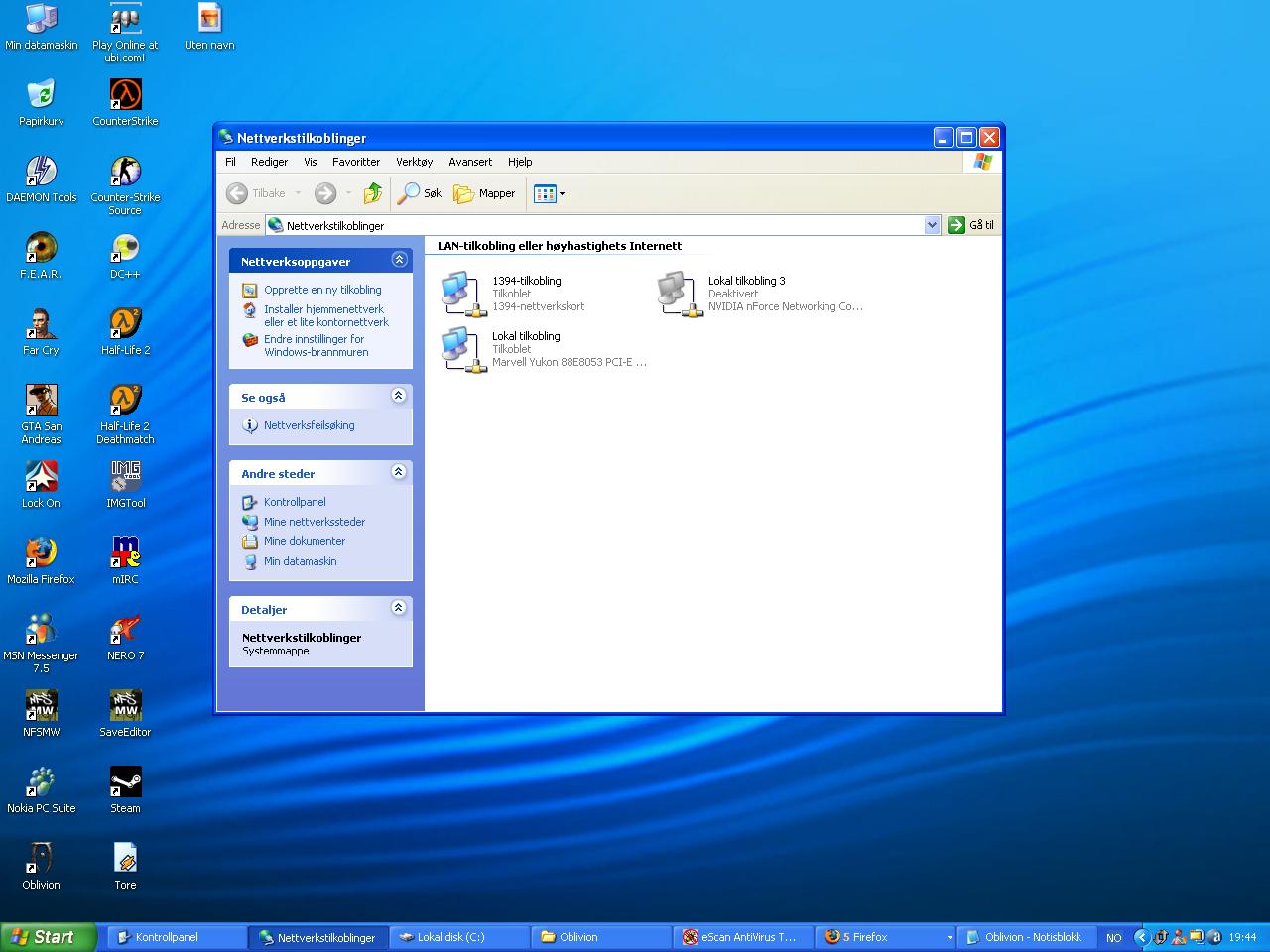Open the 5 Firefox taskbar group
Viewport: 1270px width, 952px height.
[x=883, y=937]
